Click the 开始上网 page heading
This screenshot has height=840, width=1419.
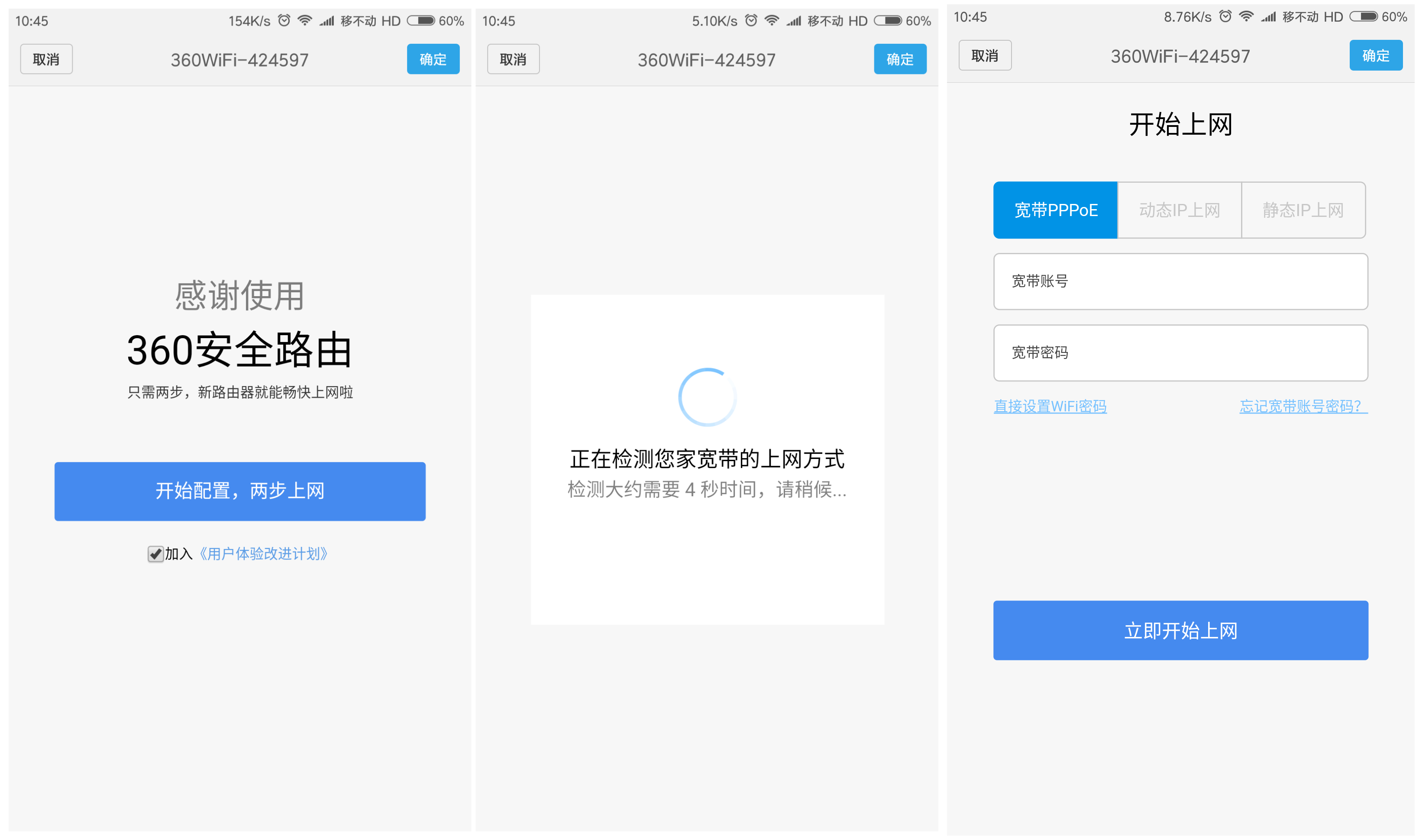tap(1181, 125)
